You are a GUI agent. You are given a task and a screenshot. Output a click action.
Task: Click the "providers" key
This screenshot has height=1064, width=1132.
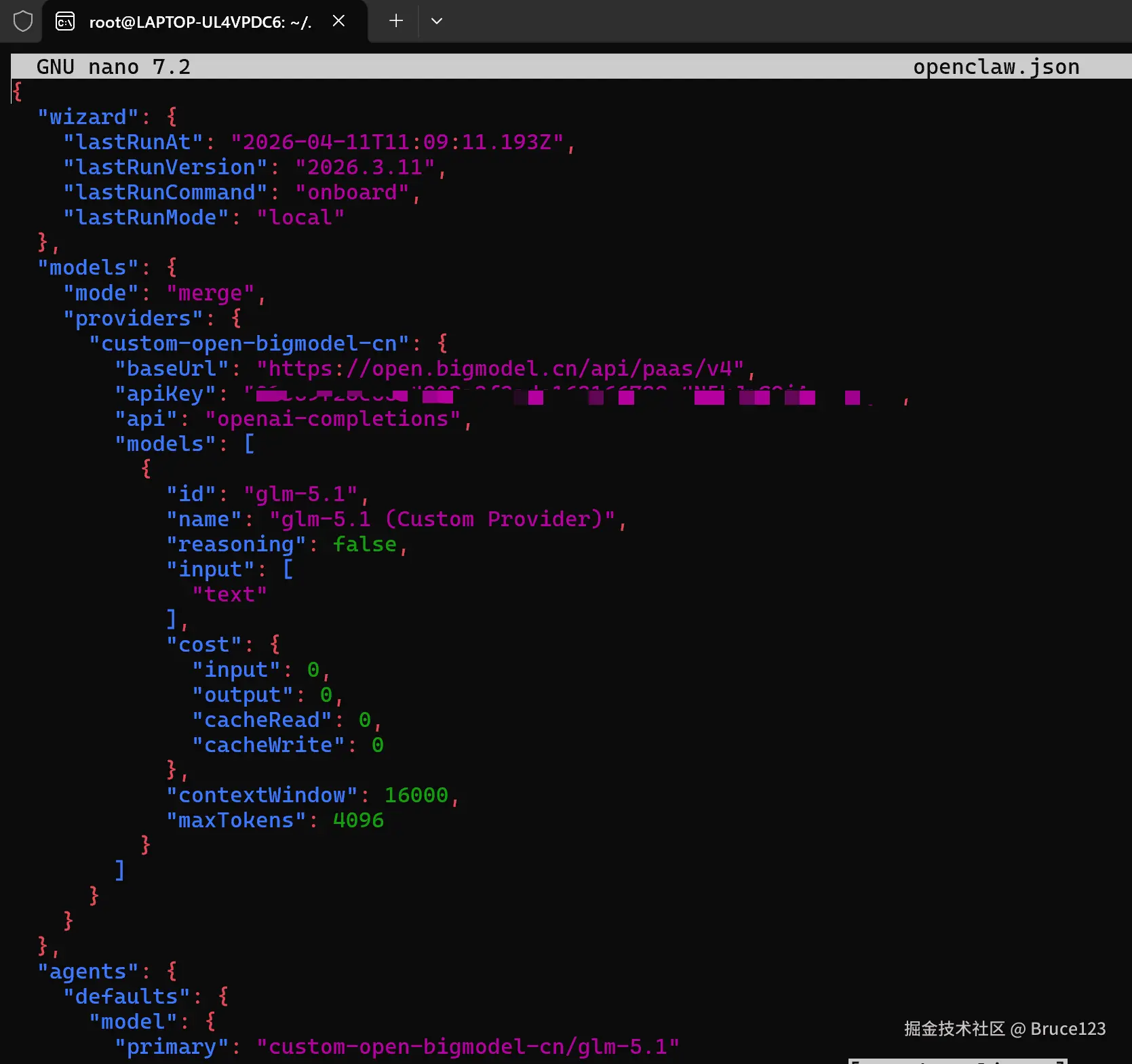(133, 318)
